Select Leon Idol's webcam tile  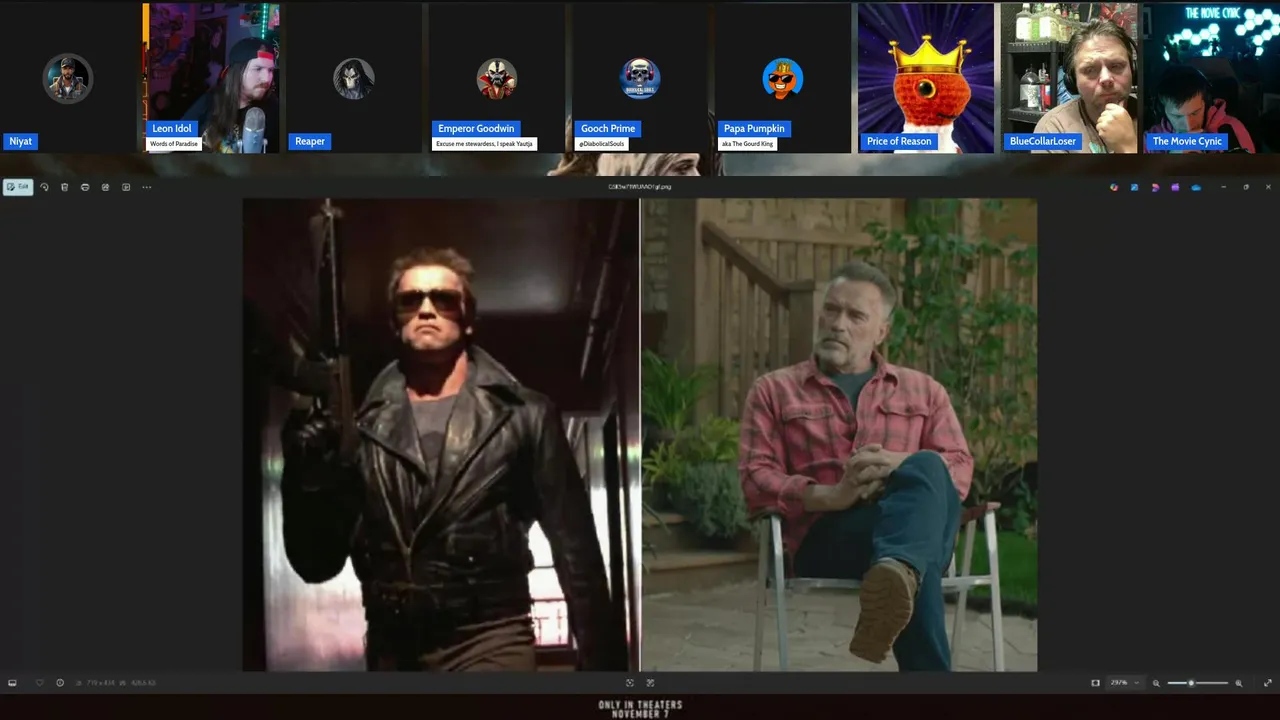click(211, 78)
